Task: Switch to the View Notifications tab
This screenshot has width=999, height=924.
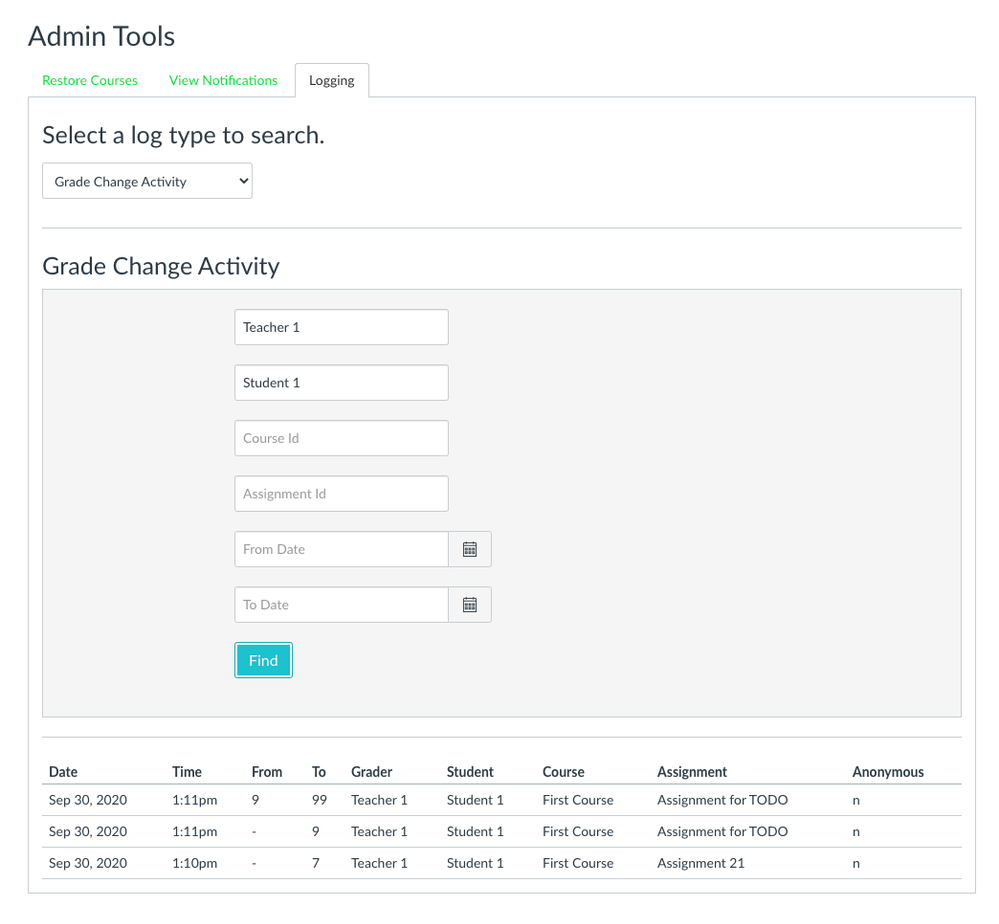Action: tap(223, 80)
